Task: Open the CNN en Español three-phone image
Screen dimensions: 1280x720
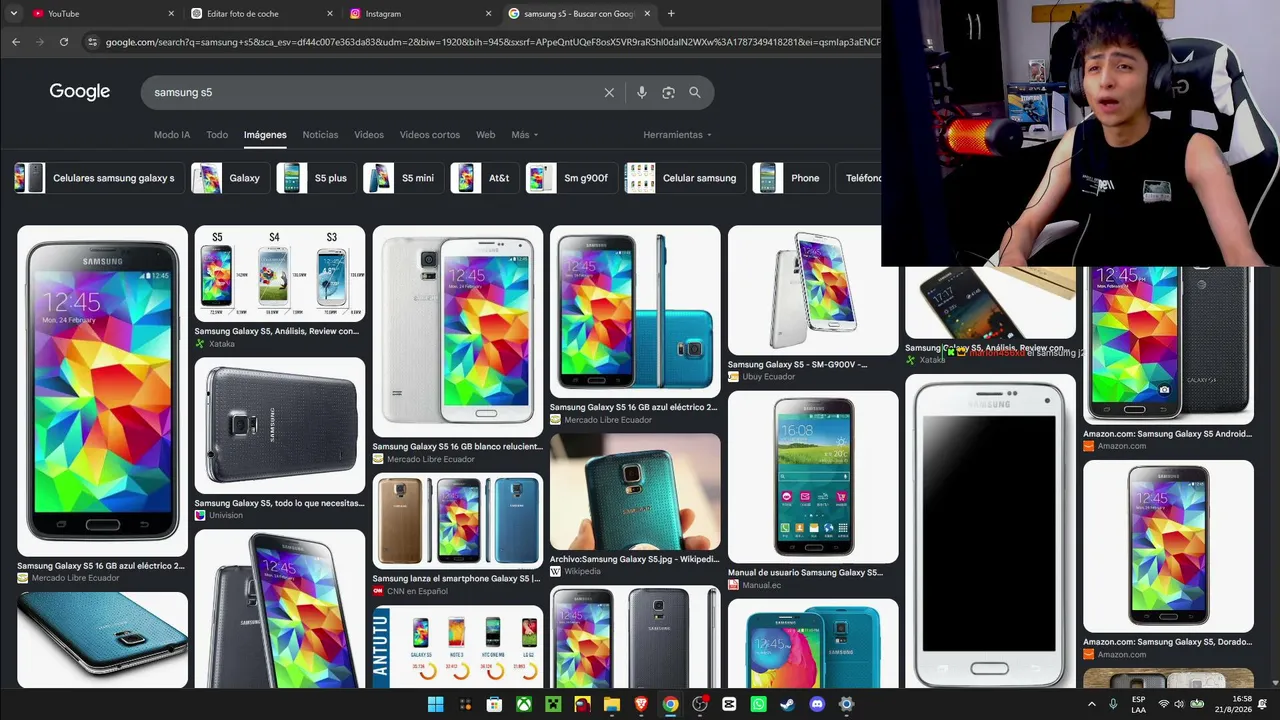Action: click(458, 520)
